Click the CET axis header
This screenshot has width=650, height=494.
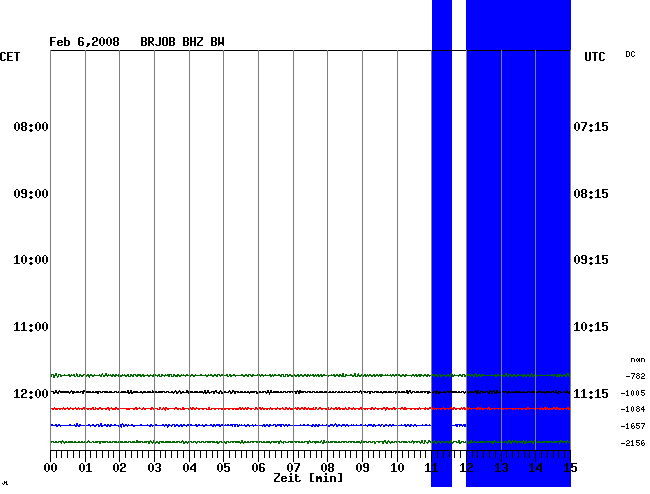click(10, 57)
